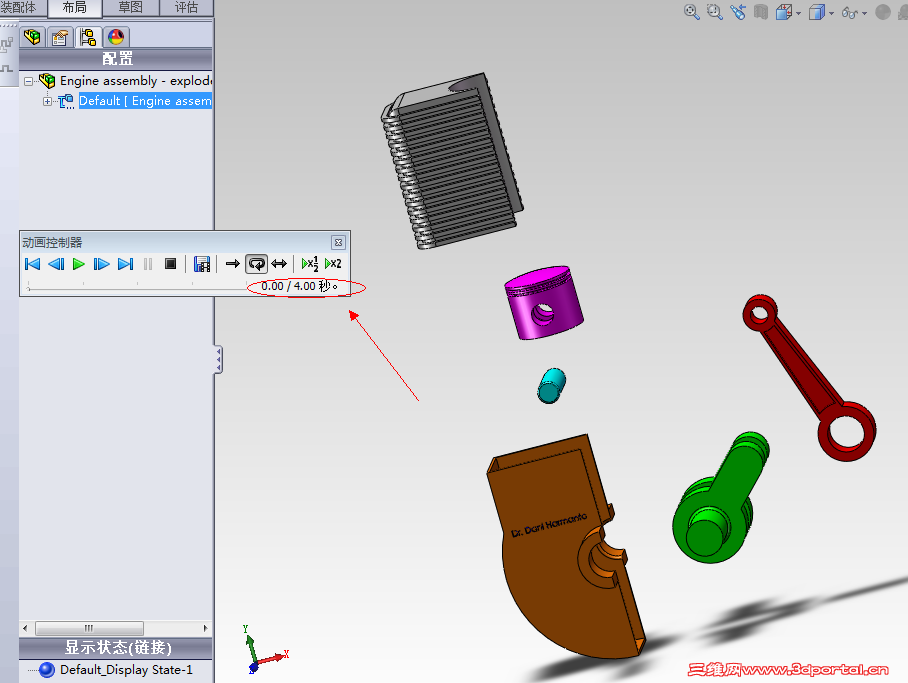Click the top step-shaped left sidebar icon

(7, 44)
